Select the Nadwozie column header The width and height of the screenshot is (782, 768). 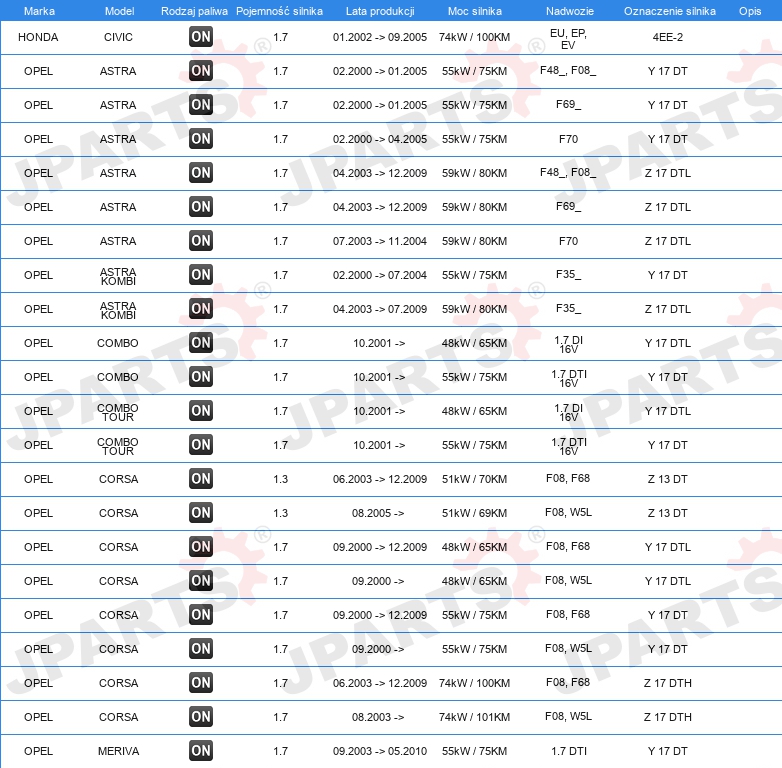click(x=570, y=11)
